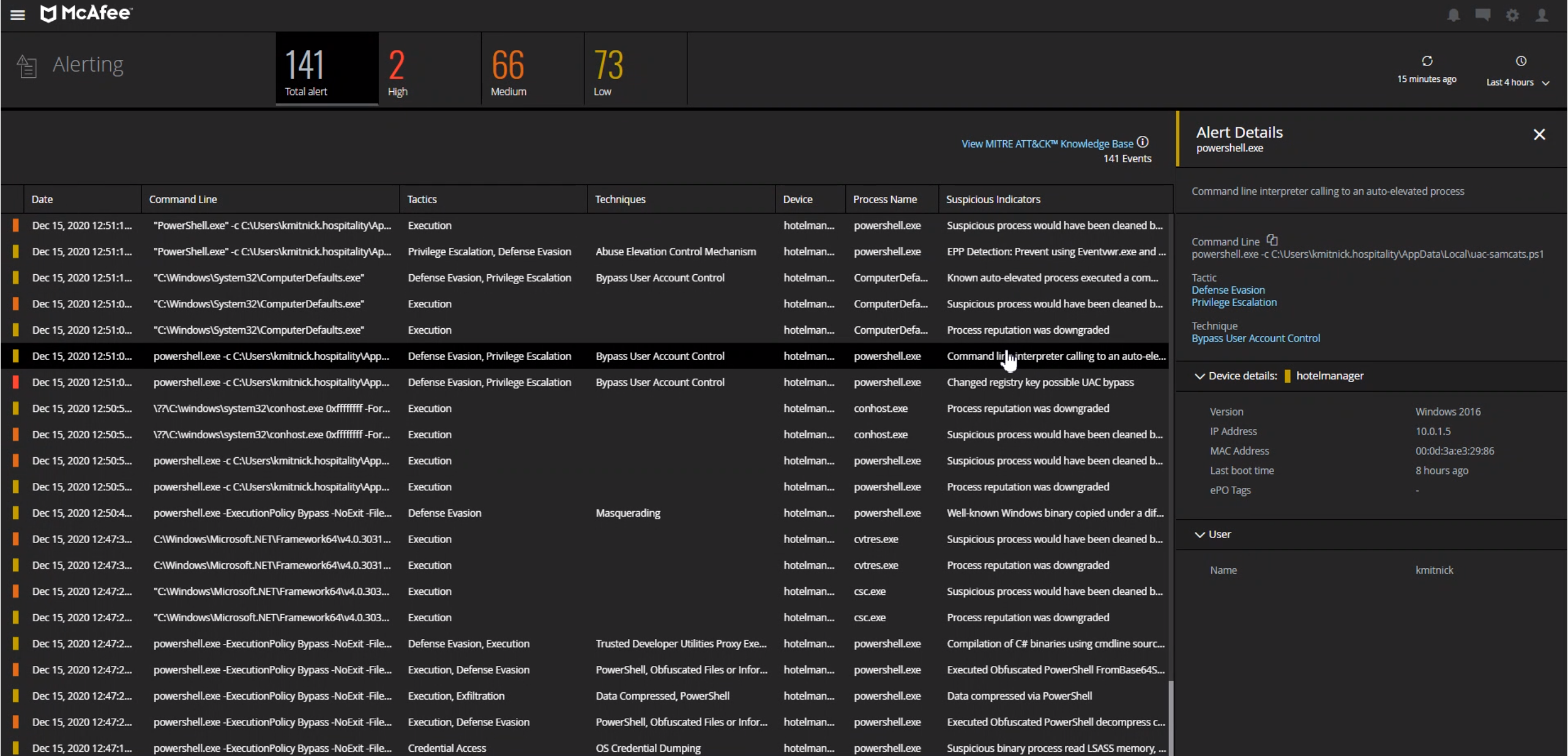This screenshot has width=1568, height=756.
Task: Select the Abuse Elevation Control Mechanism row
Action: point(584,252)
